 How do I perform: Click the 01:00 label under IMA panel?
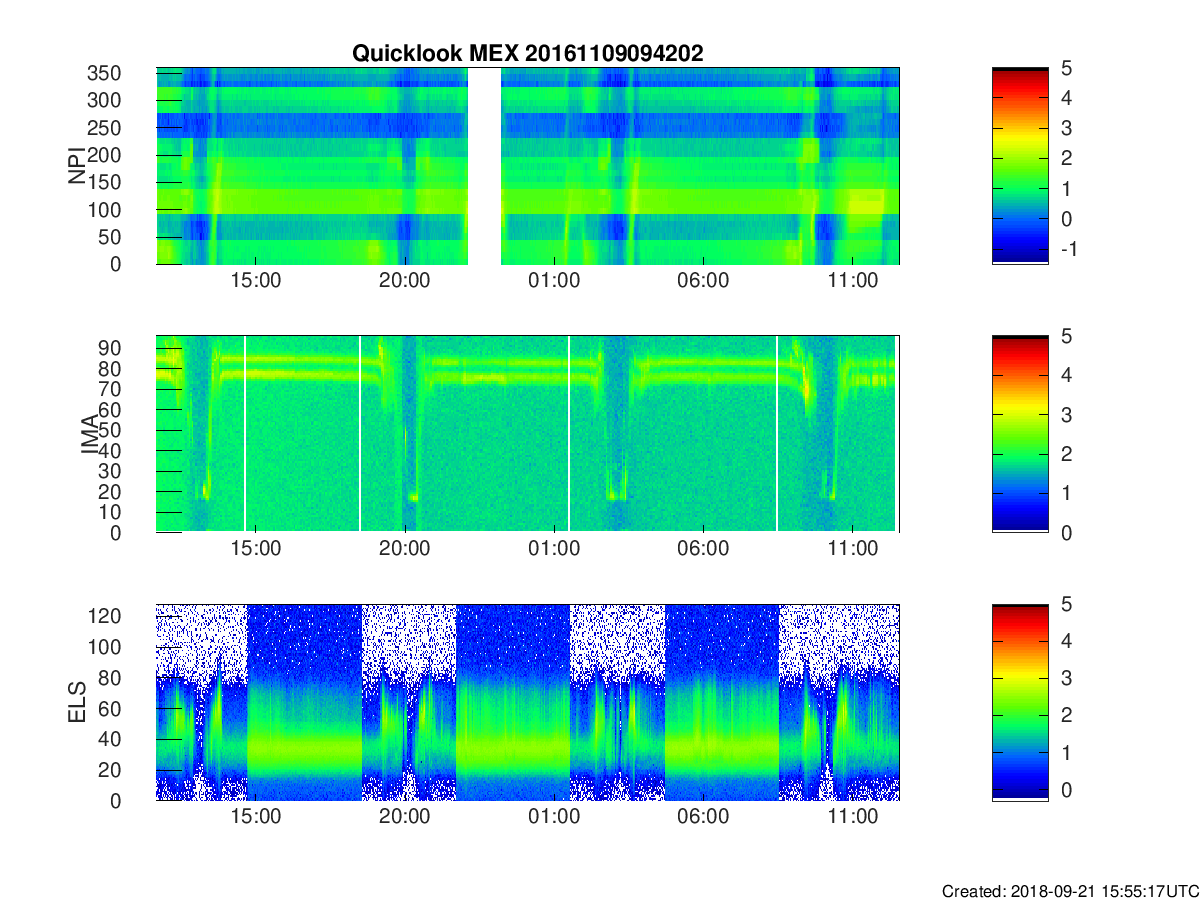coord(554,549)
